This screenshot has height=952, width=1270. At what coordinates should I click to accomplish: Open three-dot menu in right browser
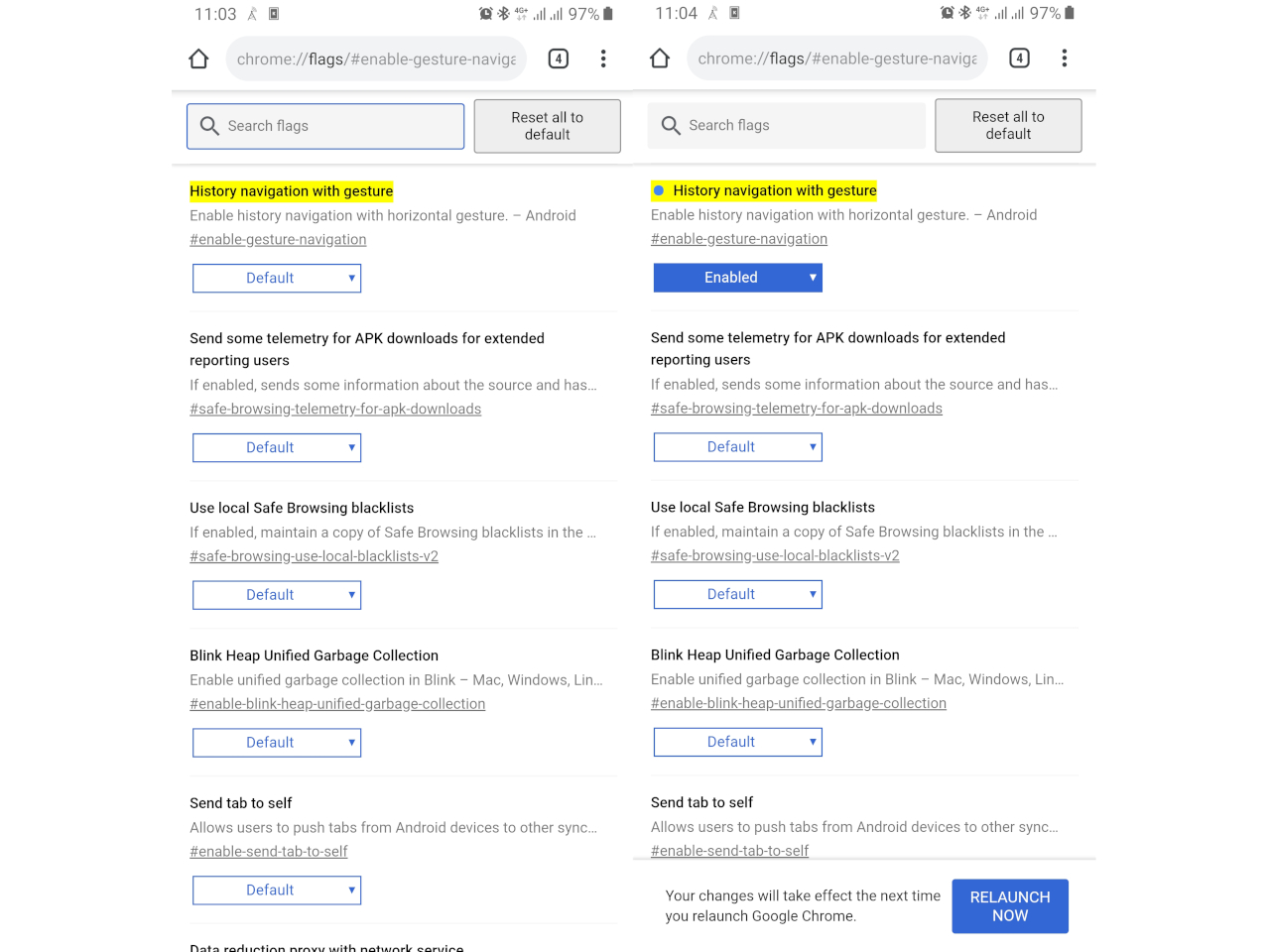[1065, 58]
